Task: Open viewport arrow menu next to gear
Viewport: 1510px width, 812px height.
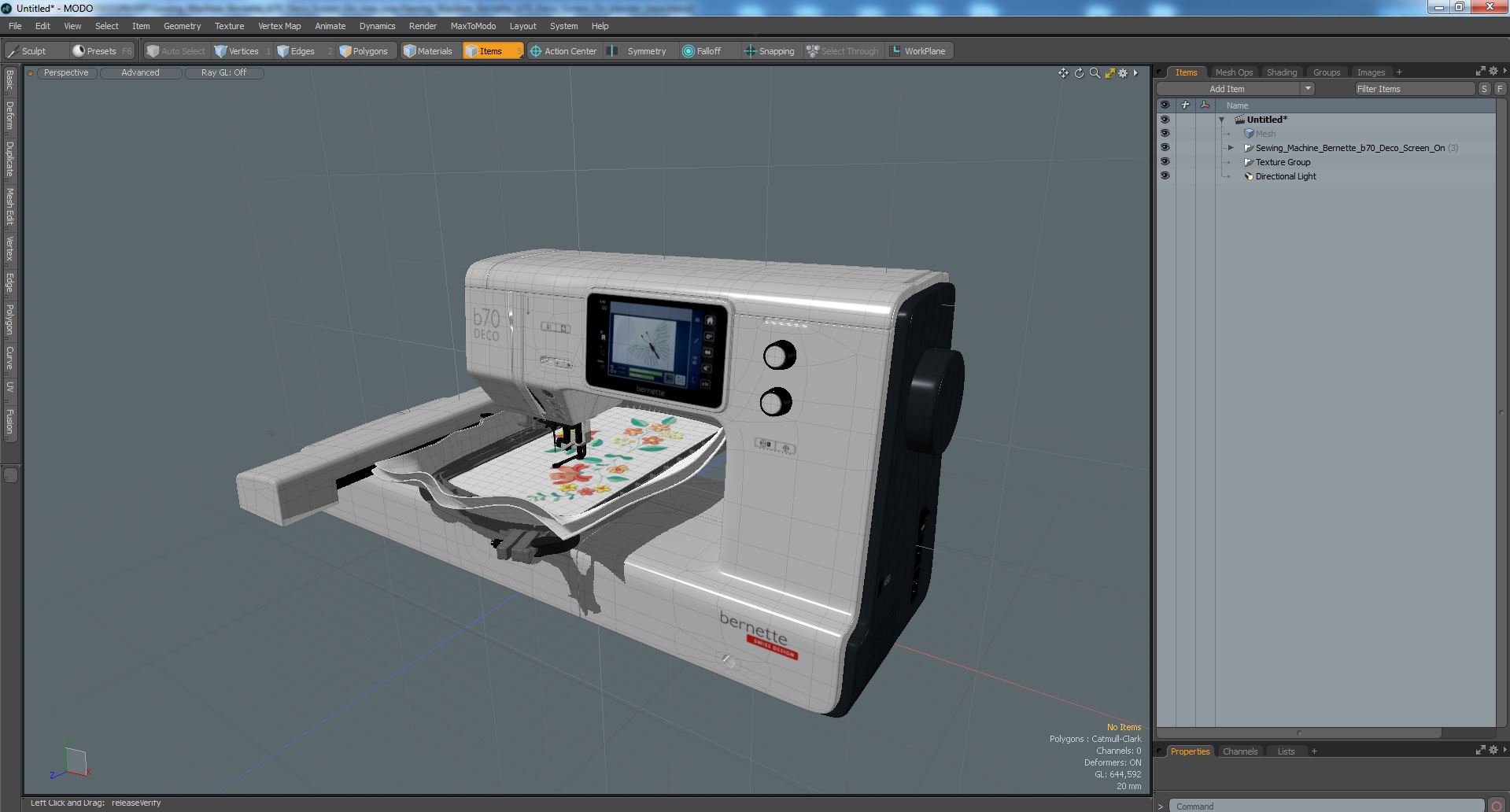Action: pos(1135,73)
